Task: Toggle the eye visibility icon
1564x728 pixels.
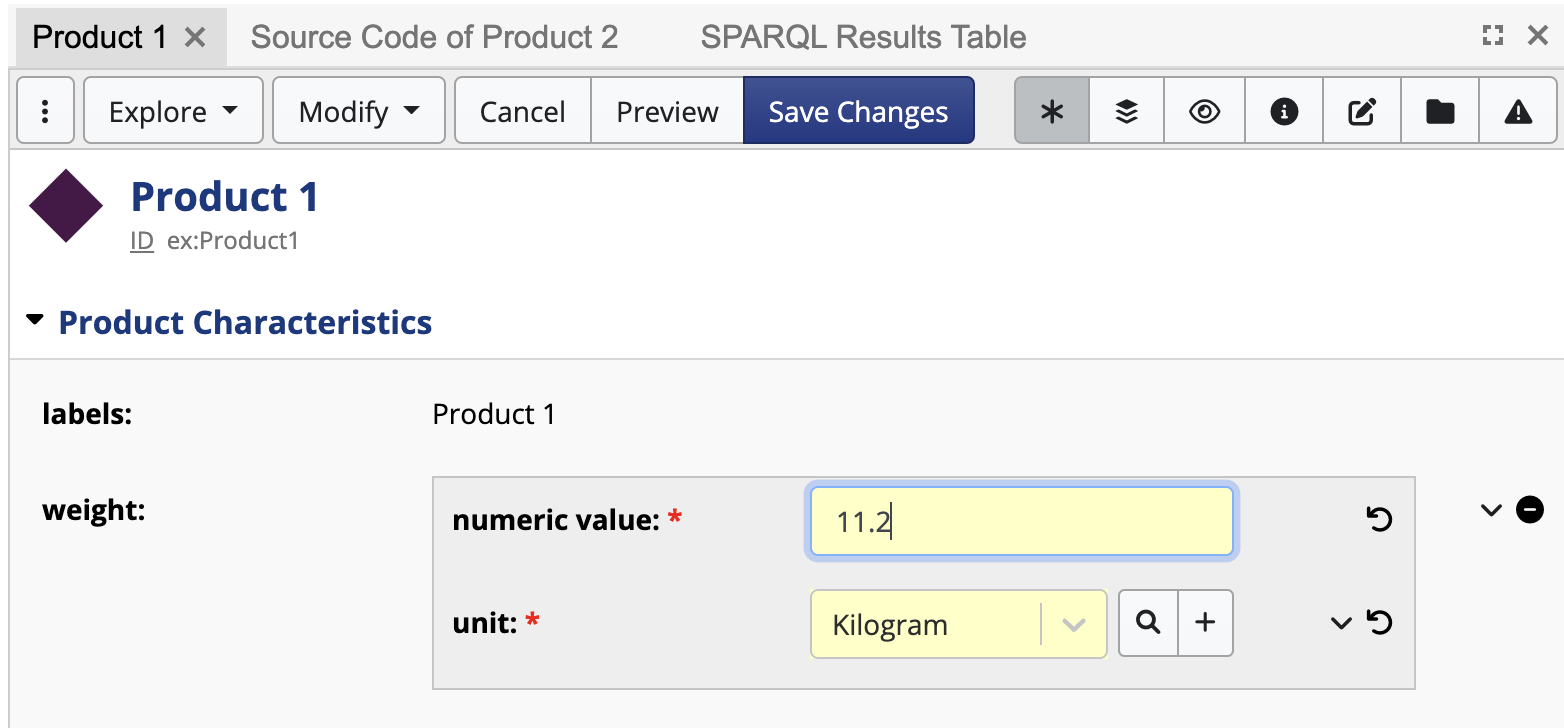Action: 1205,111
